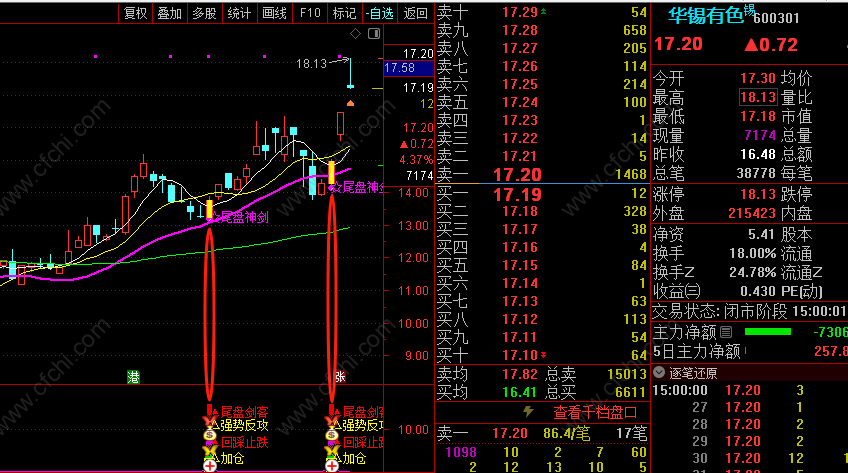The height and width of the screenshot is (473, 848).
Task: Expand the 逐笔还原 dropdown arrow
Action: click(659, 372)
